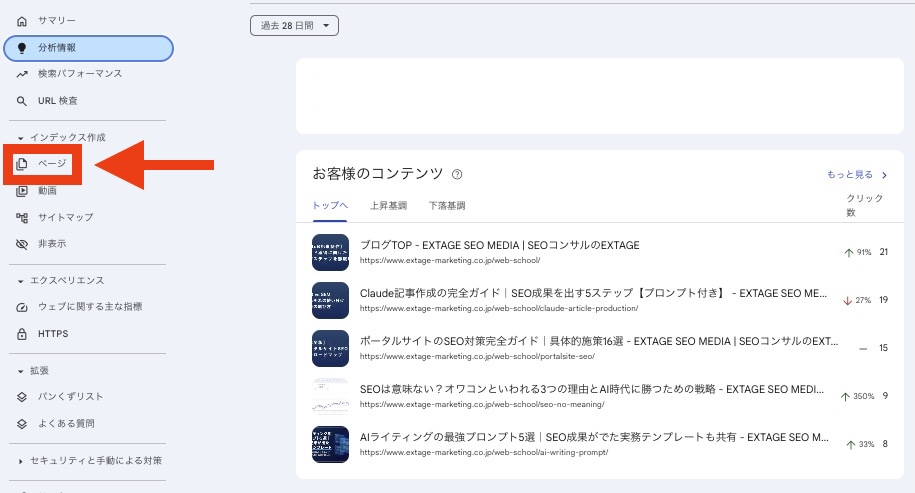Open ウェブに関する主な指標 report
Viewport: 915px width, 493px height.
(88, 307)
